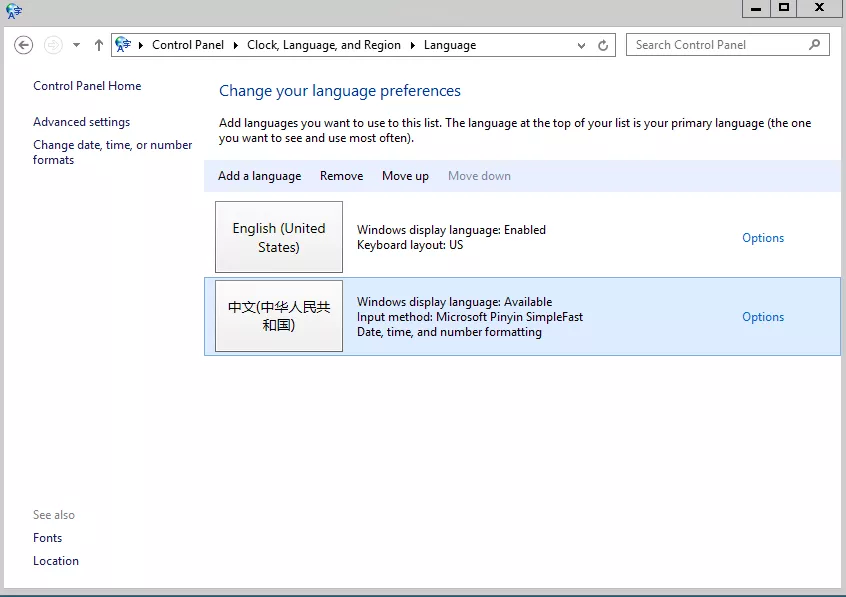This screenshot has height=597, width=846.
Task: Open the recent locations dropdown arrow
Action: (77, 45)
